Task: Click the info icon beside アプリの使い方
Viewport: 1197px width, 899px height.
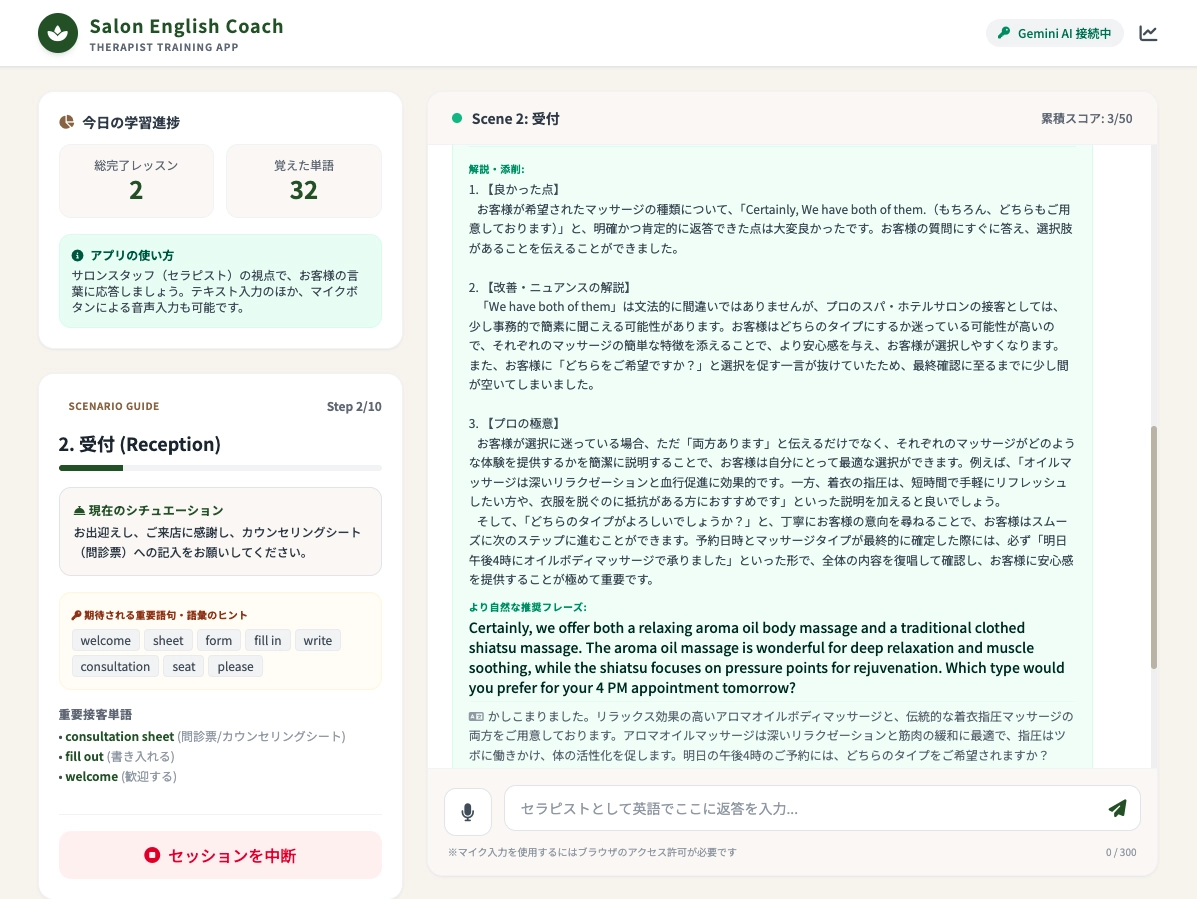Action: [x=77, y=256]
